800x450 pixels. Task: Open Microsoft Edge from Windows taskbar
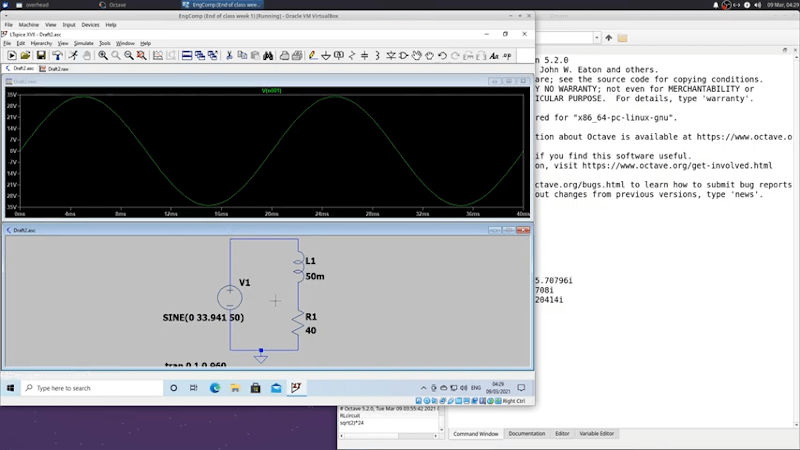215,388
